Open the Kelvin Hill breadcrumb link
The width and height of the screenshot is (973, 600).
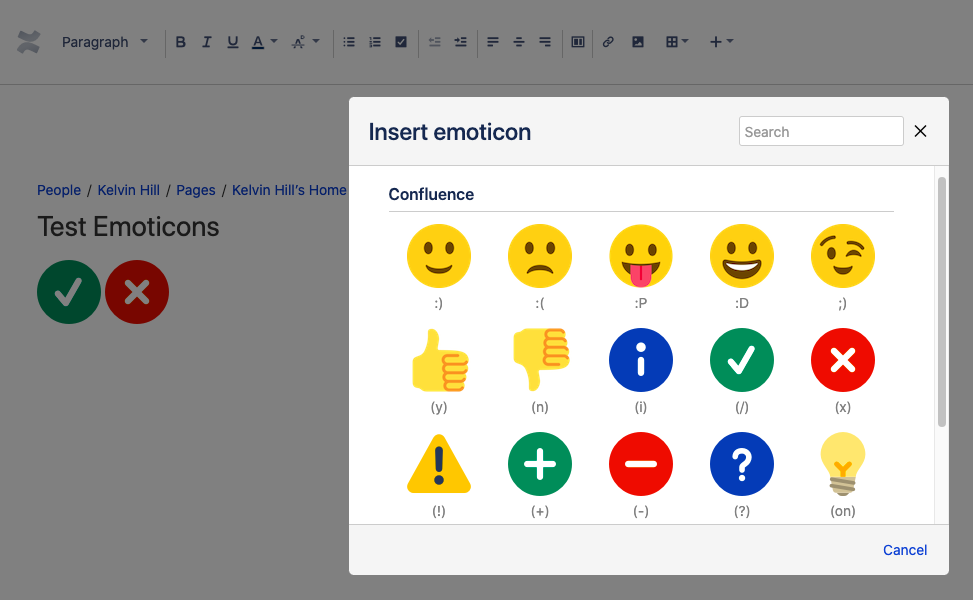(128, 190)
